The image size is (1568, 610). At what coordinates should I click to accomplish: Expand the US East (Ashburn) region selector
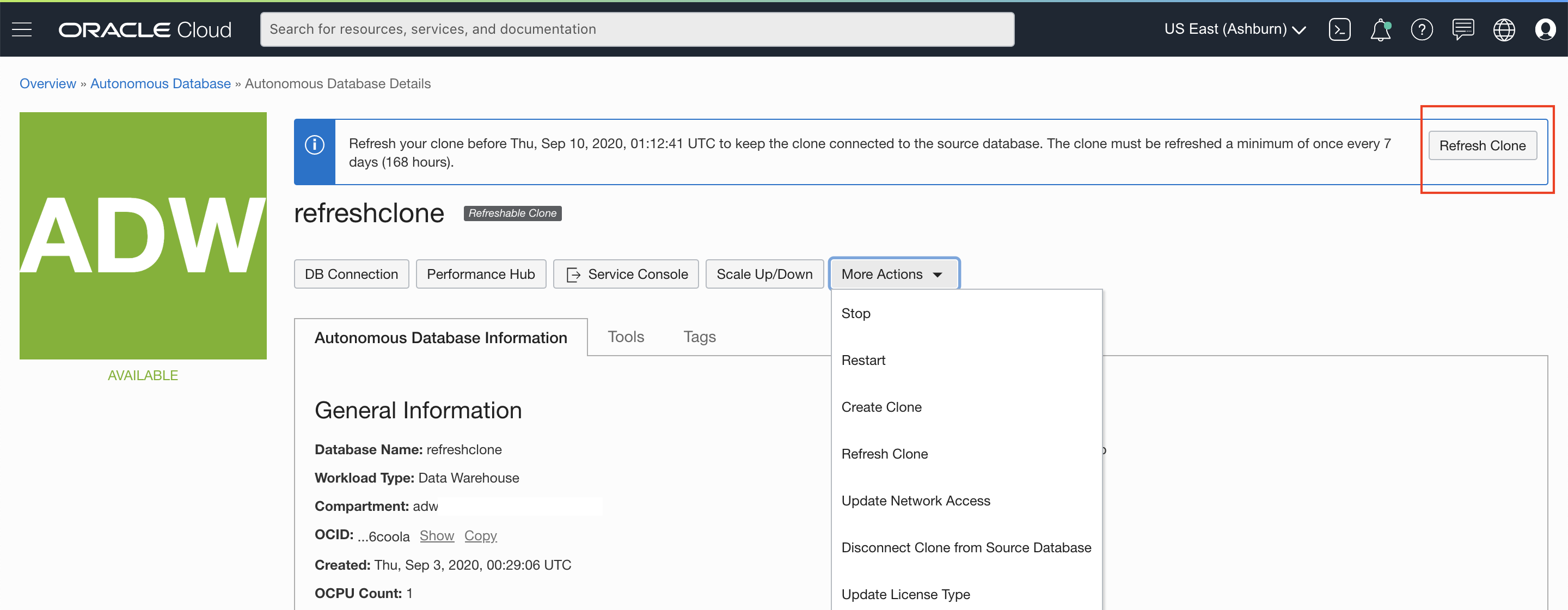(x=1234, y=29)
